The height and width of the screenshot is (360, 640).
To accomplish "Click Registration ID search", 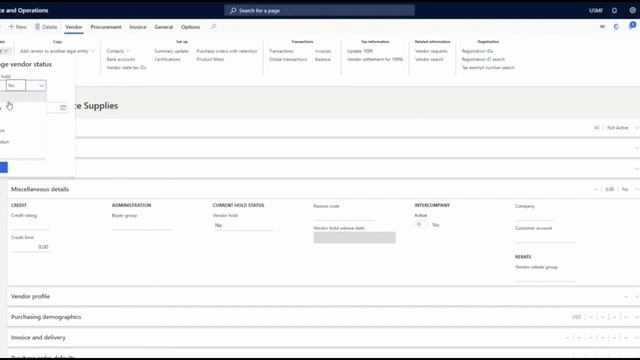I will (x=483, y=59).
